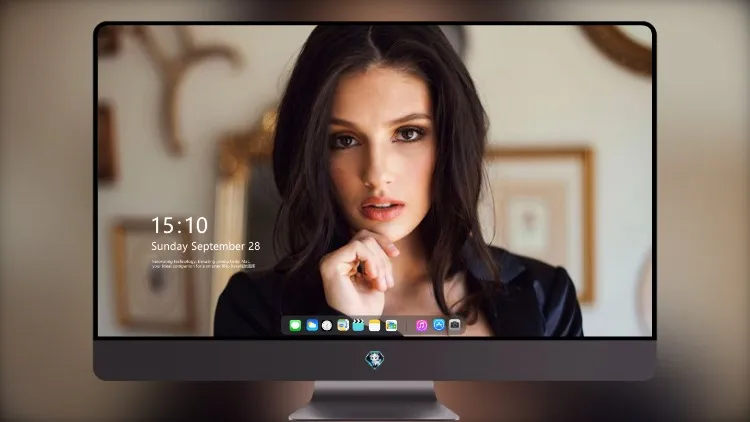Launch the pink iTunes music app

pyautogui.click(x=421, y=325)
